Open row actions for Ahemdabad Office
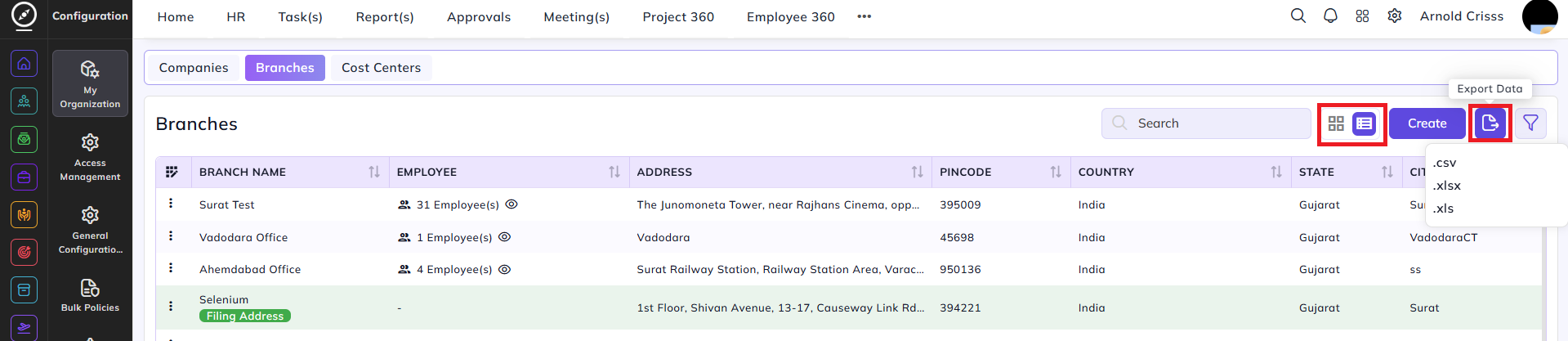 coord(171,268)
